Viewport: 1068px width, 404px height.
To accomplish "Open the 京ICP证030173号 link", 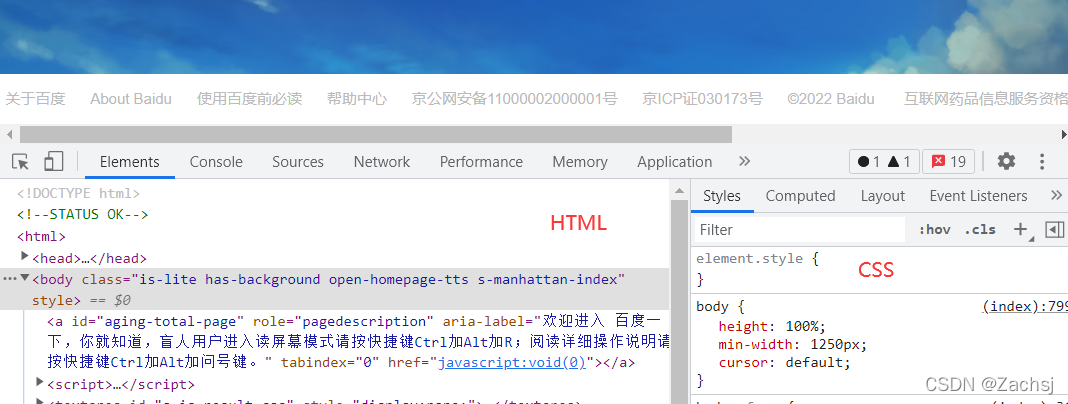I will 702,99.
